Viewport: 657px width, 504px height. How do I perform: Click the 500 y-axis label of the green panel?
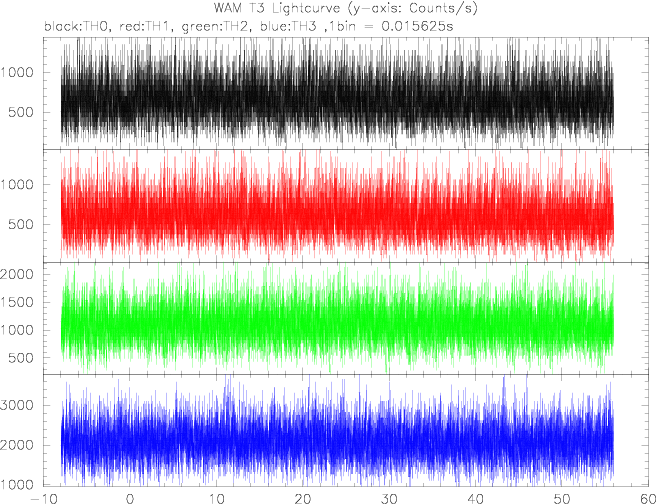(x=21, y=358)
